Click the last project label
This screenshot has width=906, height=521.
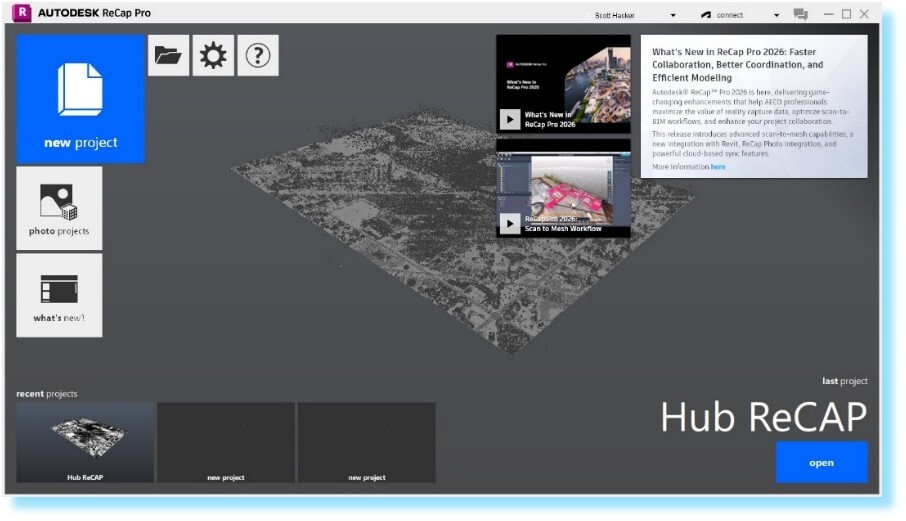pos(845,381)
